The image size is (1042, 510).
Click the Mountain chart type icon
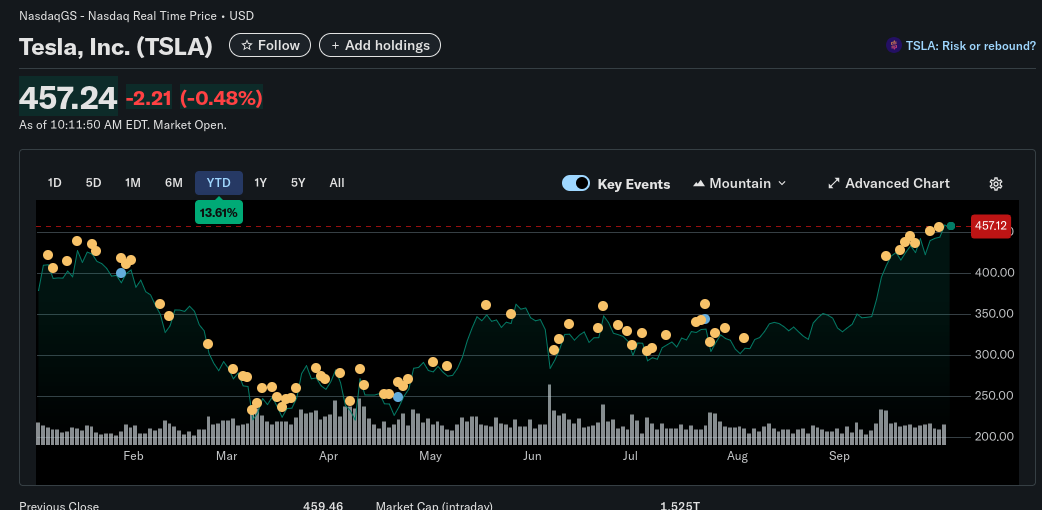[698, 184]
